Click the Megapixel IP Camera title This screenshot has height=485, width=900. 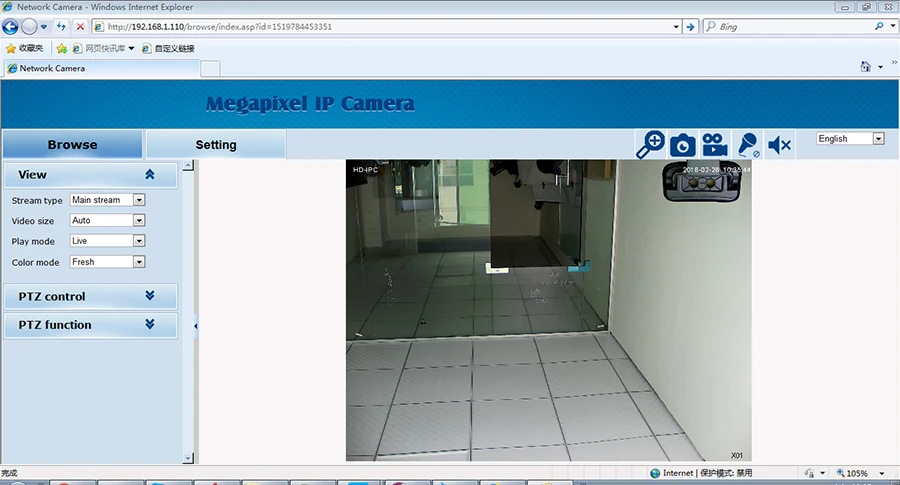(310, 104)
